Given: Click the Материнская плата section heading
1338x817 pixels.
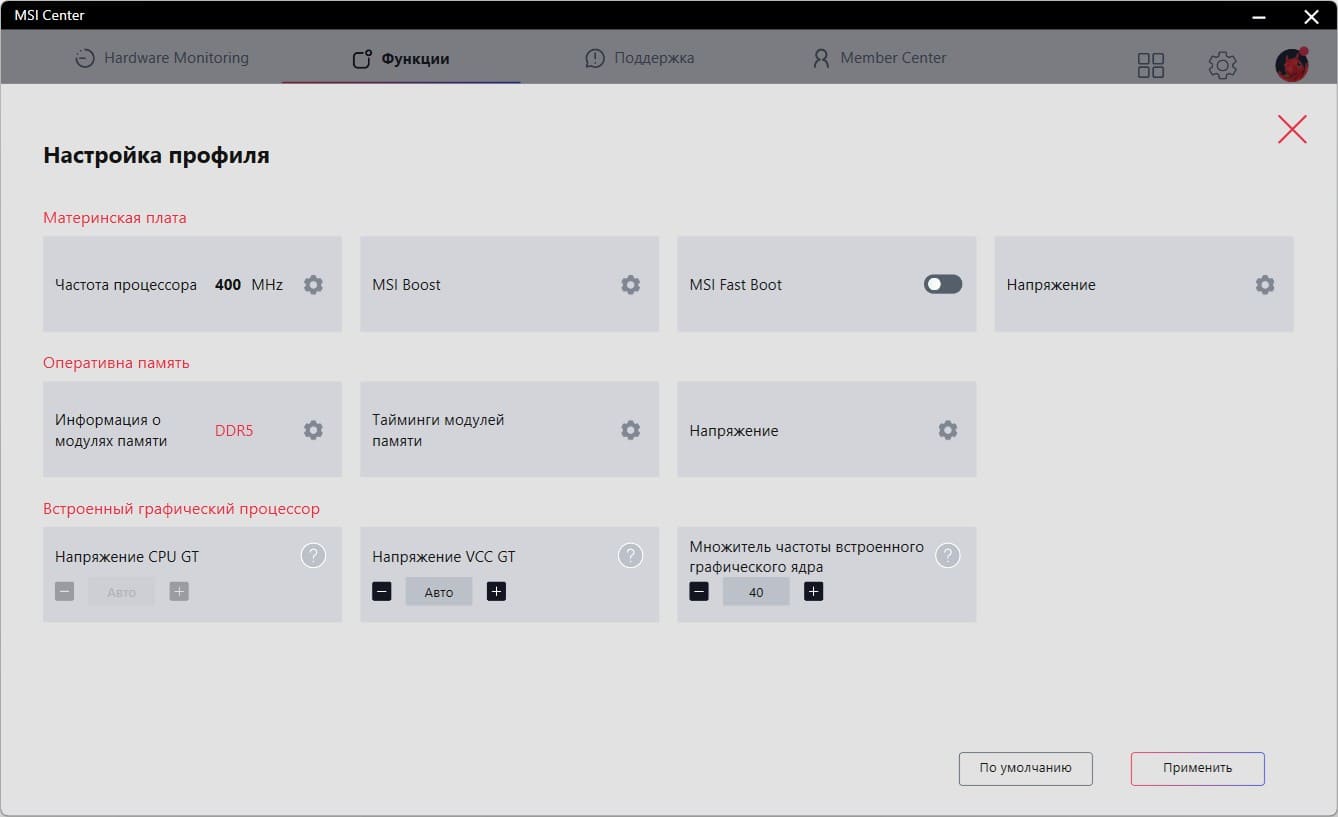Looking at the screenshot, I should coord(115,217).
